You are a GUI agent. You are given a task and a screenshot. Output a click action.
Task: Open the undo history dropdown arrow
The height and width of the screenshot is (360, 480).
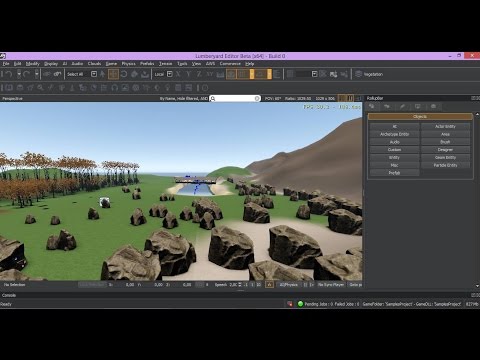(x=19, y=74)
